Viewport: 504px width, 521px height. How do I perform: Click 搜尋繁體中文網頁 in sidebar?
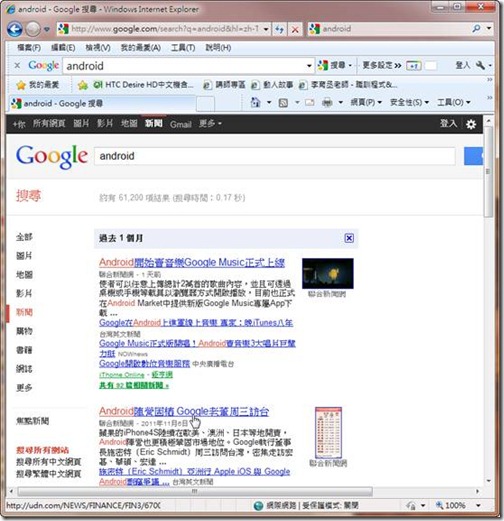tap(49, 474)
